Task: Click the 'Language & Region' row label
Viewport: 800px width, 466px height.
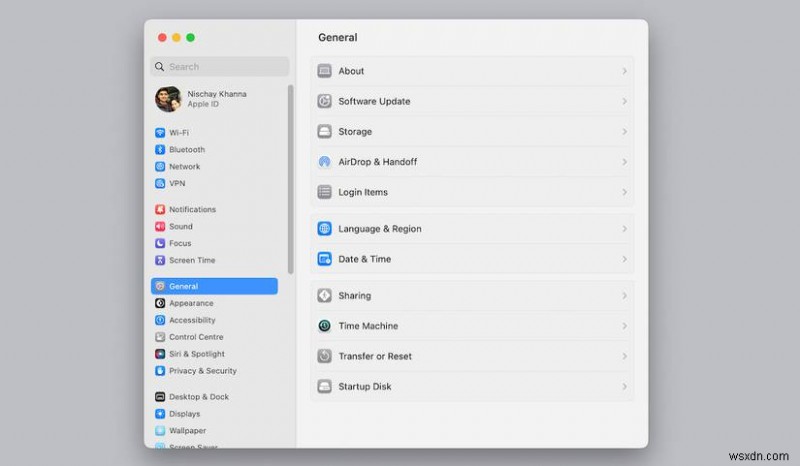Action: click(x=380, y=229)
